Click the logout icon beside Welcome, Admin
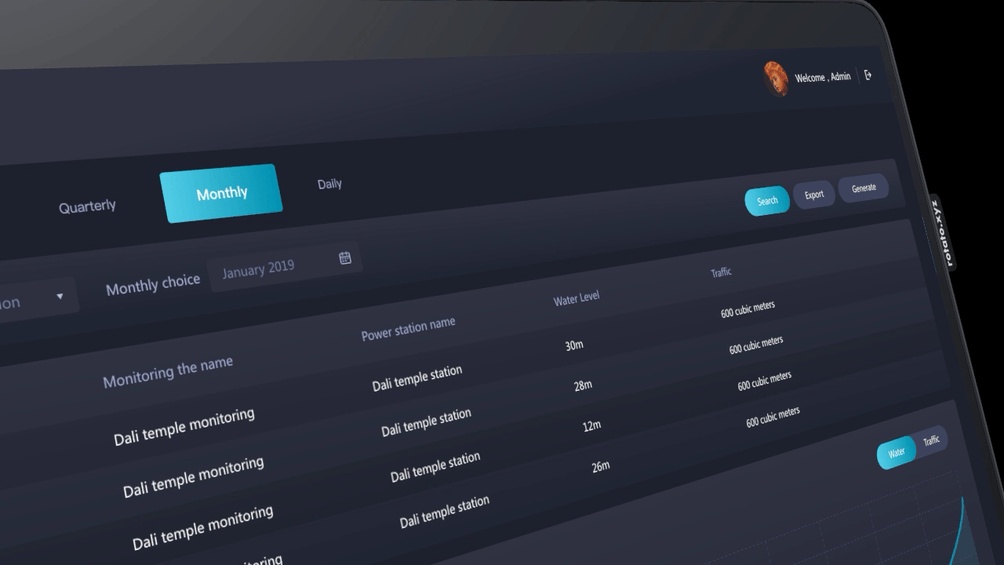Screen dimensions: 1004x565 coord(868,75)
